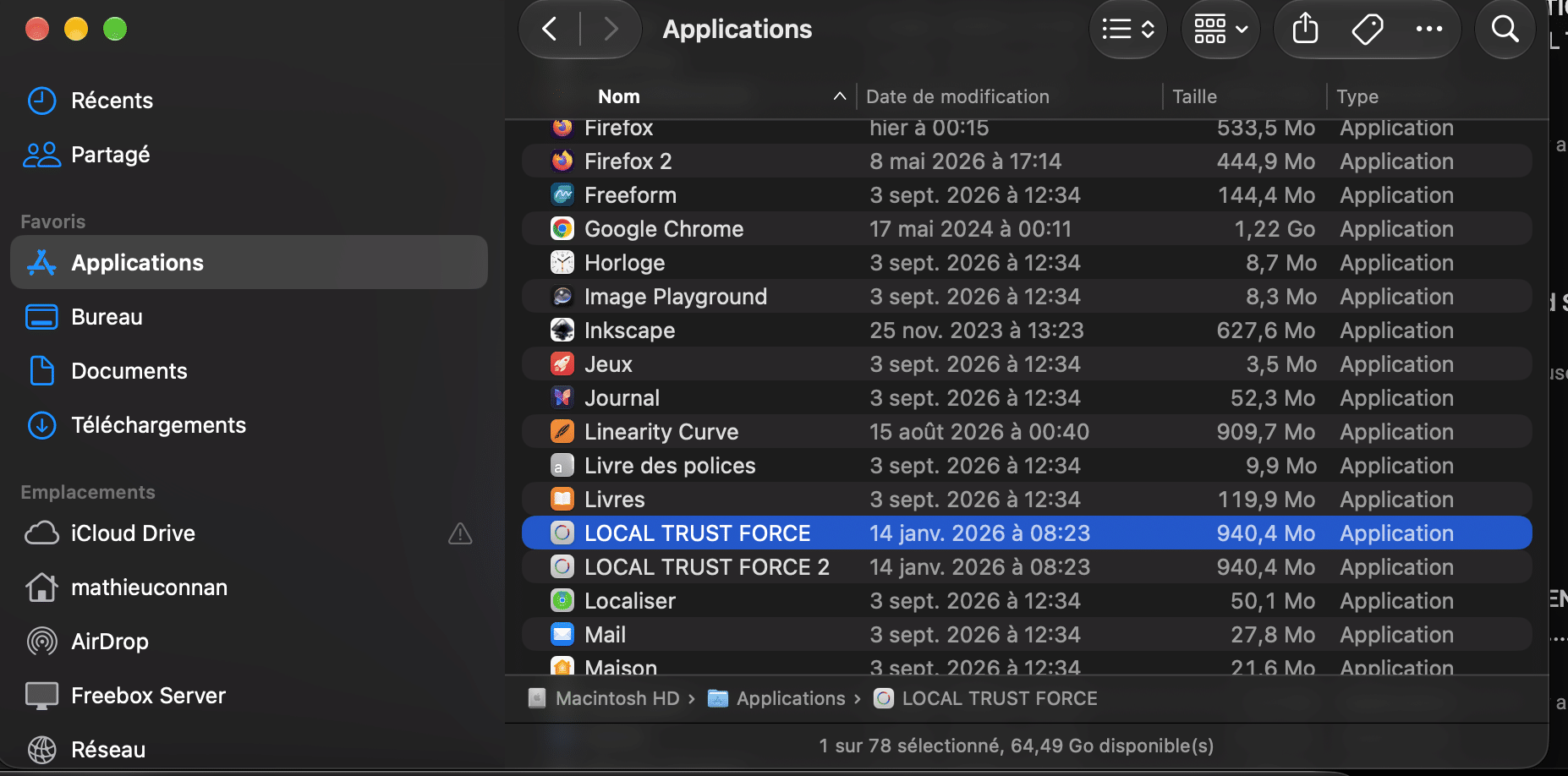Select the Mail application row
1568x776 pixels.
(x=1027, y=635)
